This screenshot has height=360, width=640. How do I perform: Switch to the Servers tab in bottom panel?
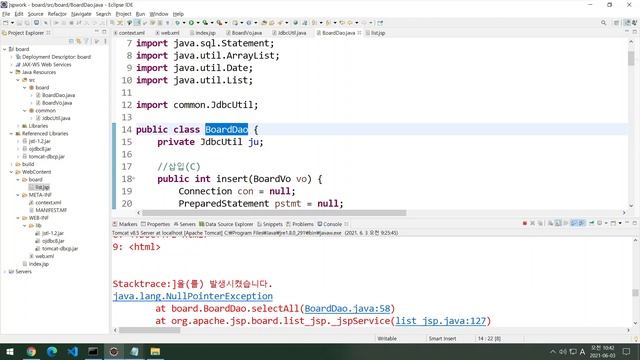[x=184, y=224]
